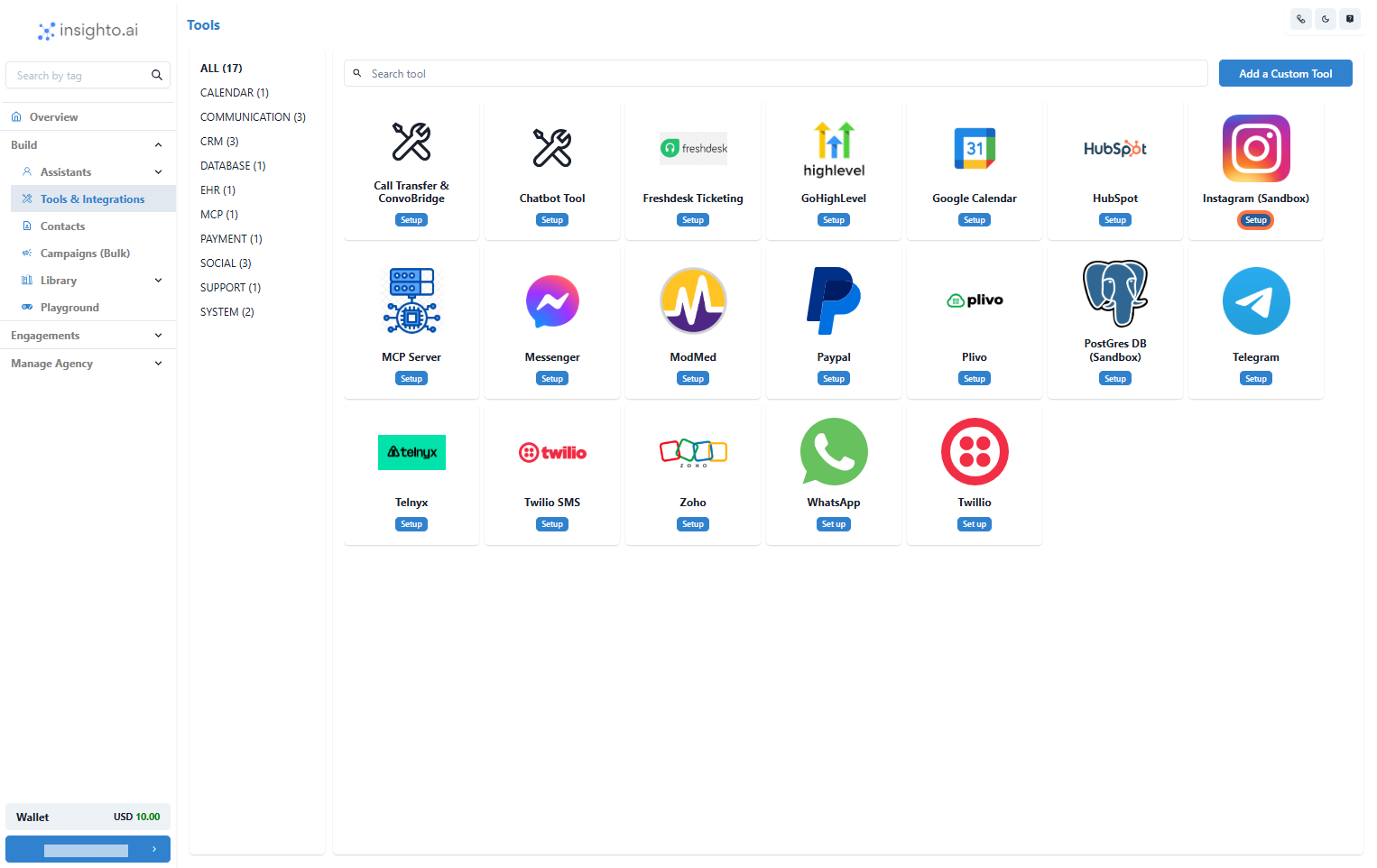Select the PostGres DB (Sandbox) icon
Viewport: 1377px width, 868px height.
pos(1114,293)
